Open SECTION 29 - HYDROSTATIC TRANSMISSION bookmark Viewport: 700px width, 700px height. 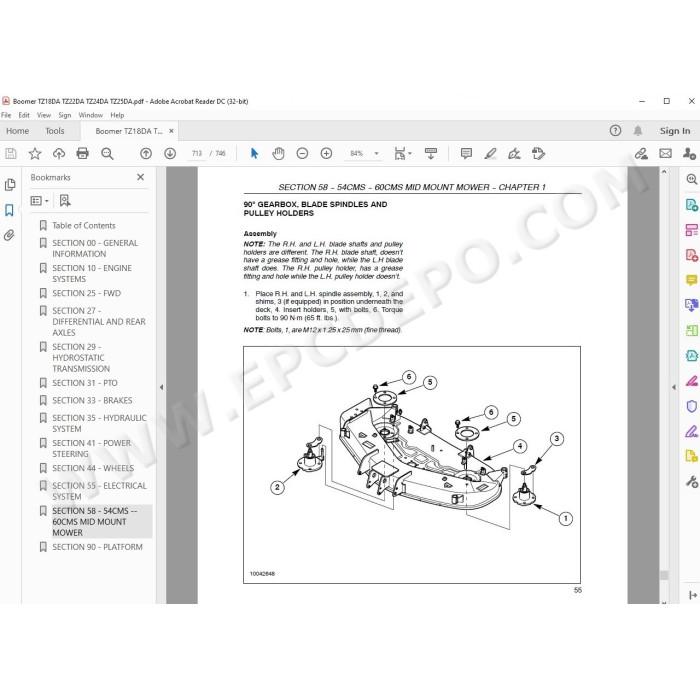(81, 358)
